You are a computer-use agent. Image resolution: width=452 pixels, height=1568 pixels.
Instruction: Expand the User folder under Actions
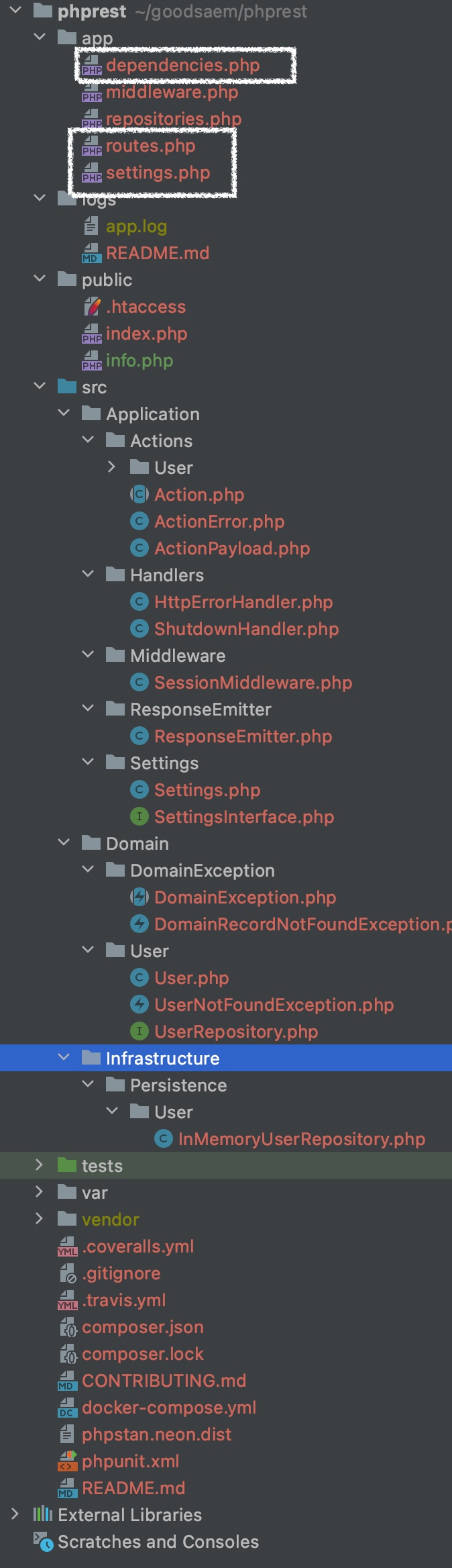coord(111,467)
